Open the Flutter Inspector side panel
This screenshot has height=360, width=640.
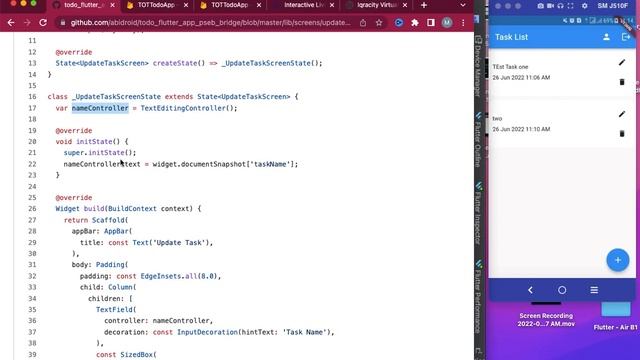click(x=478, y=213)
